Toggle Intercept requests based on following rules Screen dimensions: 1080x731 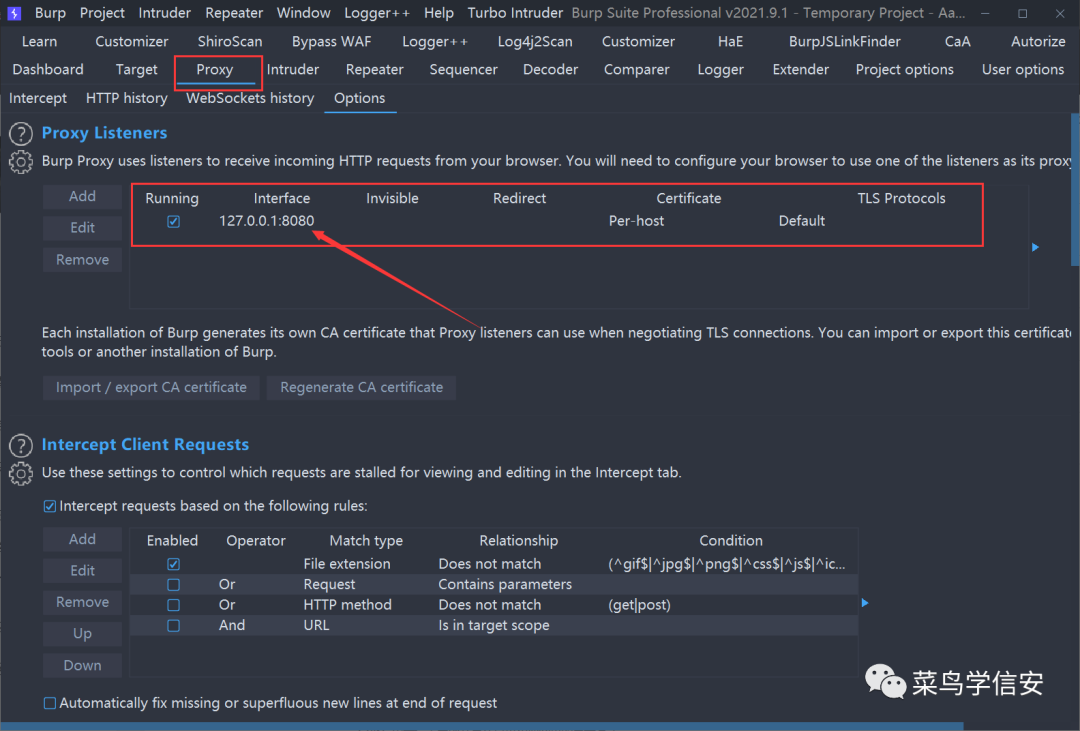[x=50, y=506]
